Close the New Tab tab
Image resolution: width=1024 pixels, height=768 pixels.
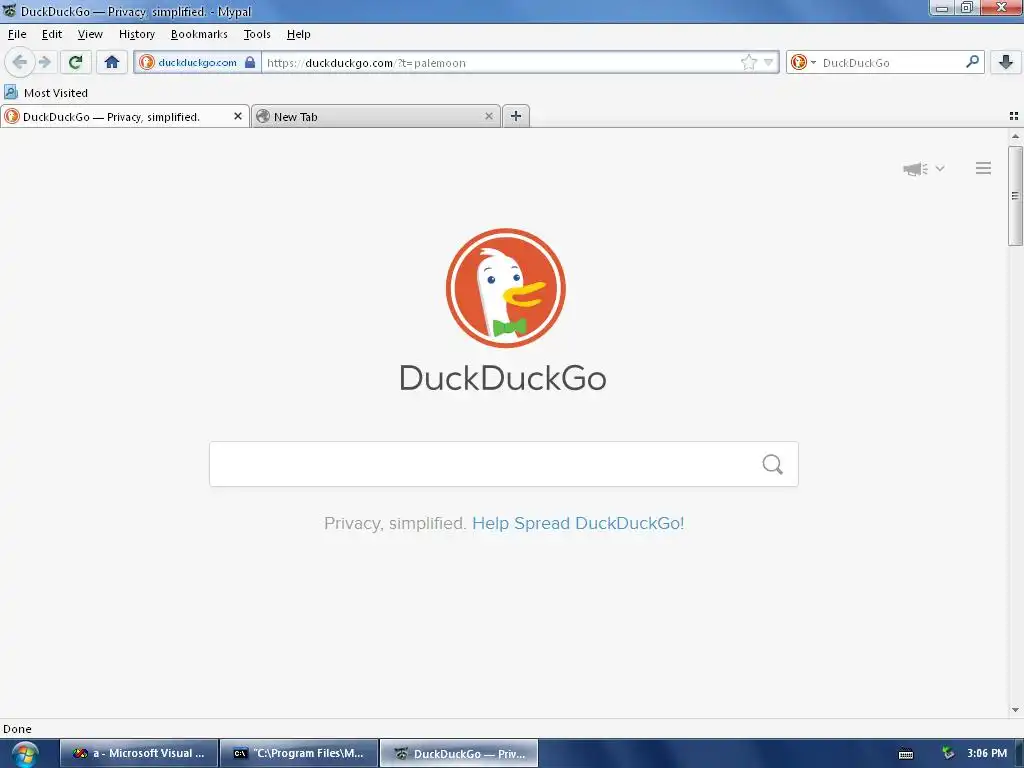point(488,116)
